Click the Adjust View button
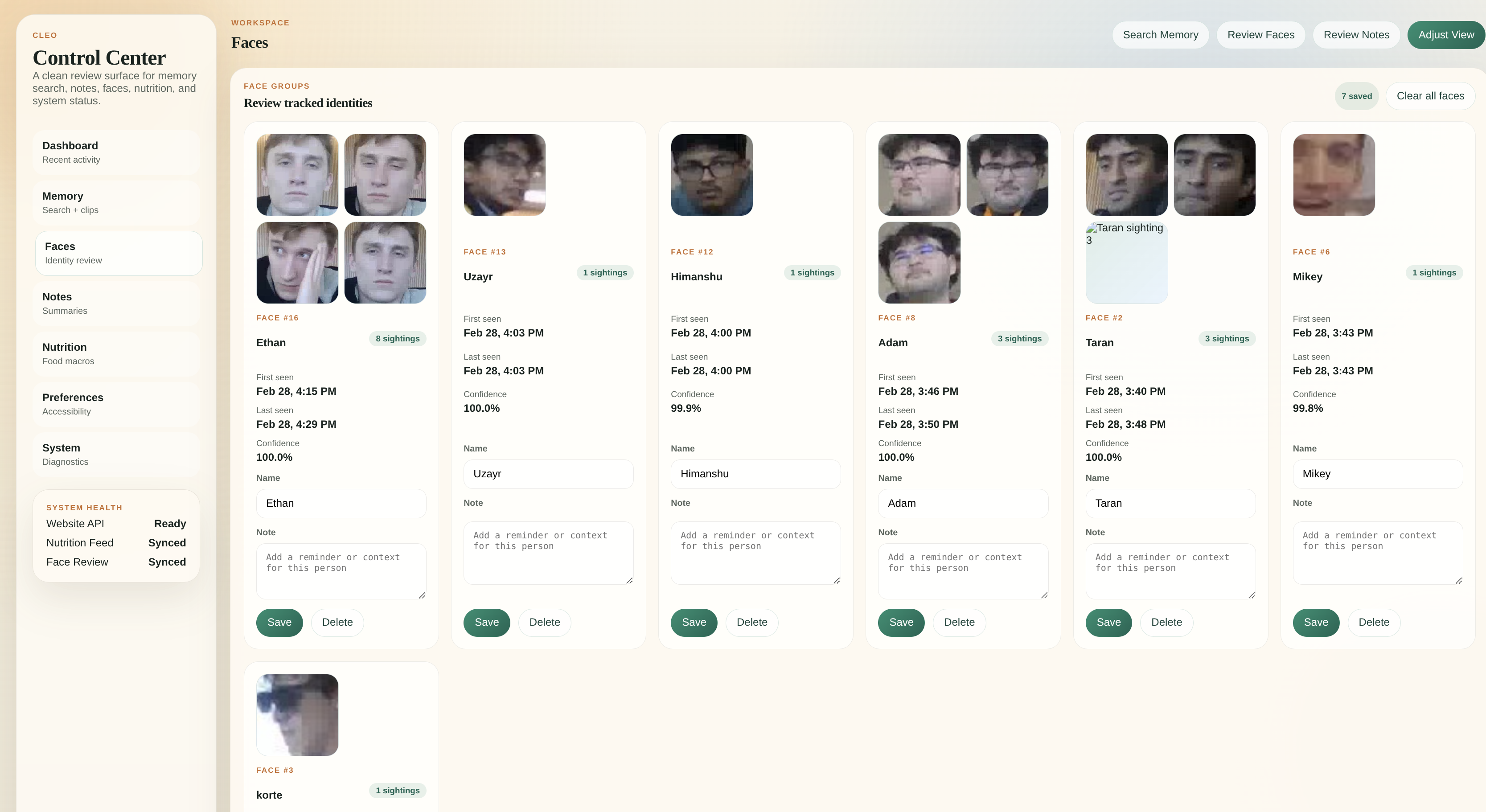The width and height of the screenshot is (1486, 812). tap(1445, 35)
